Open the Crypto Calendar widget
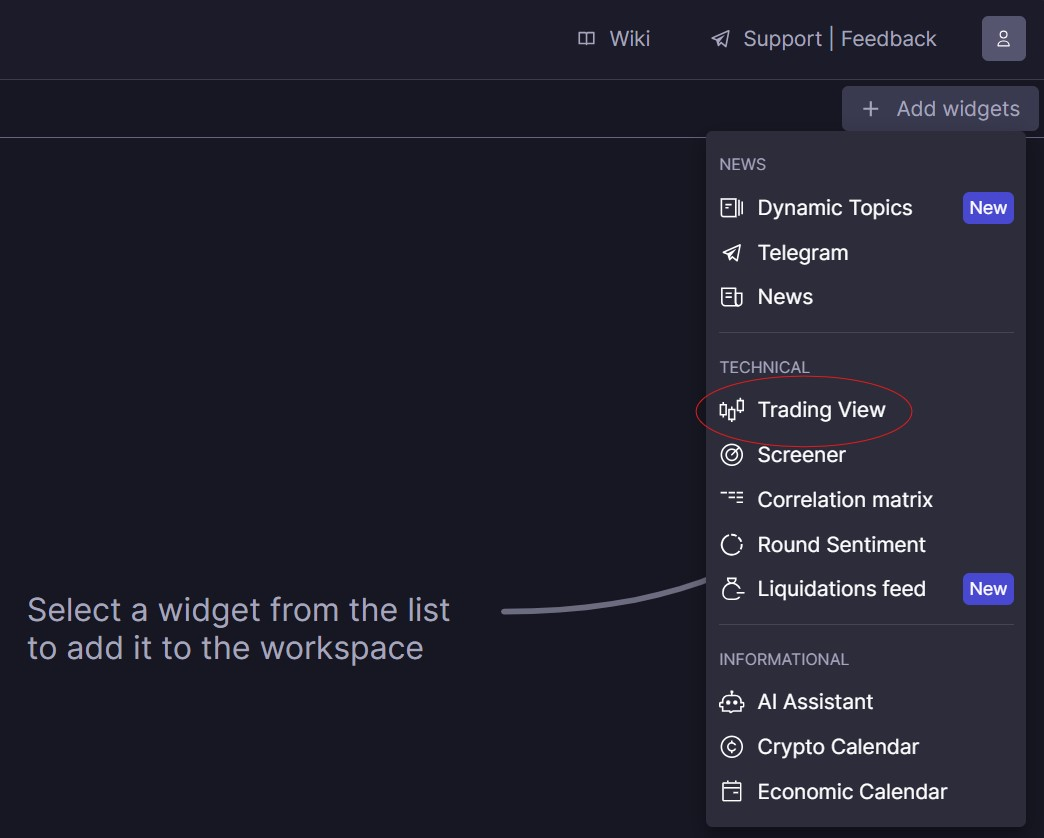The width and height of the screenshot is (1044, 838). (837, 747)
